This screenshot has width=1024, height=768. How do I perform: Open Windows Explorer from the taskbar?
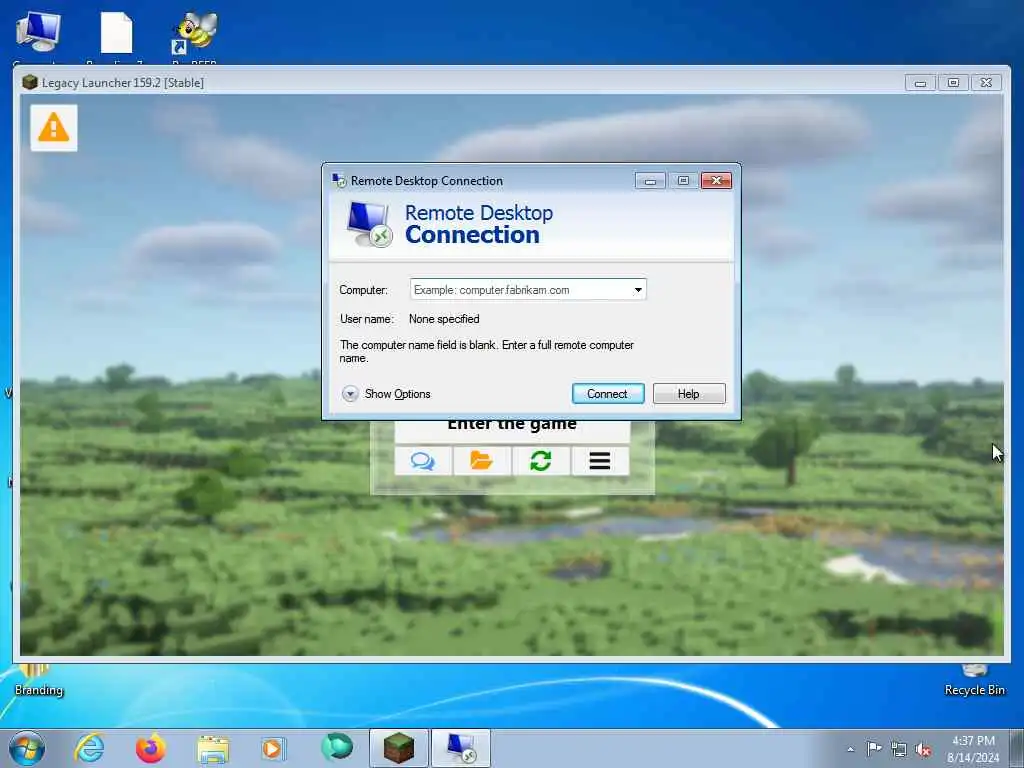213,748
